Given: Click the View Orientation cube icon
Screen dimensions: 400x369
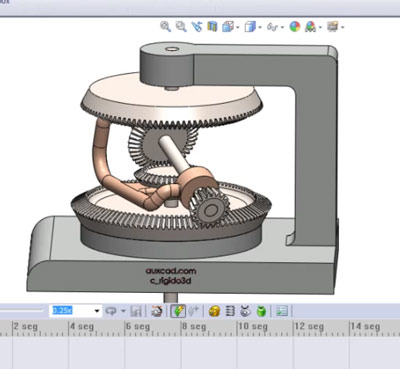Looking at the screenshot, I should (x=228, y=26).
